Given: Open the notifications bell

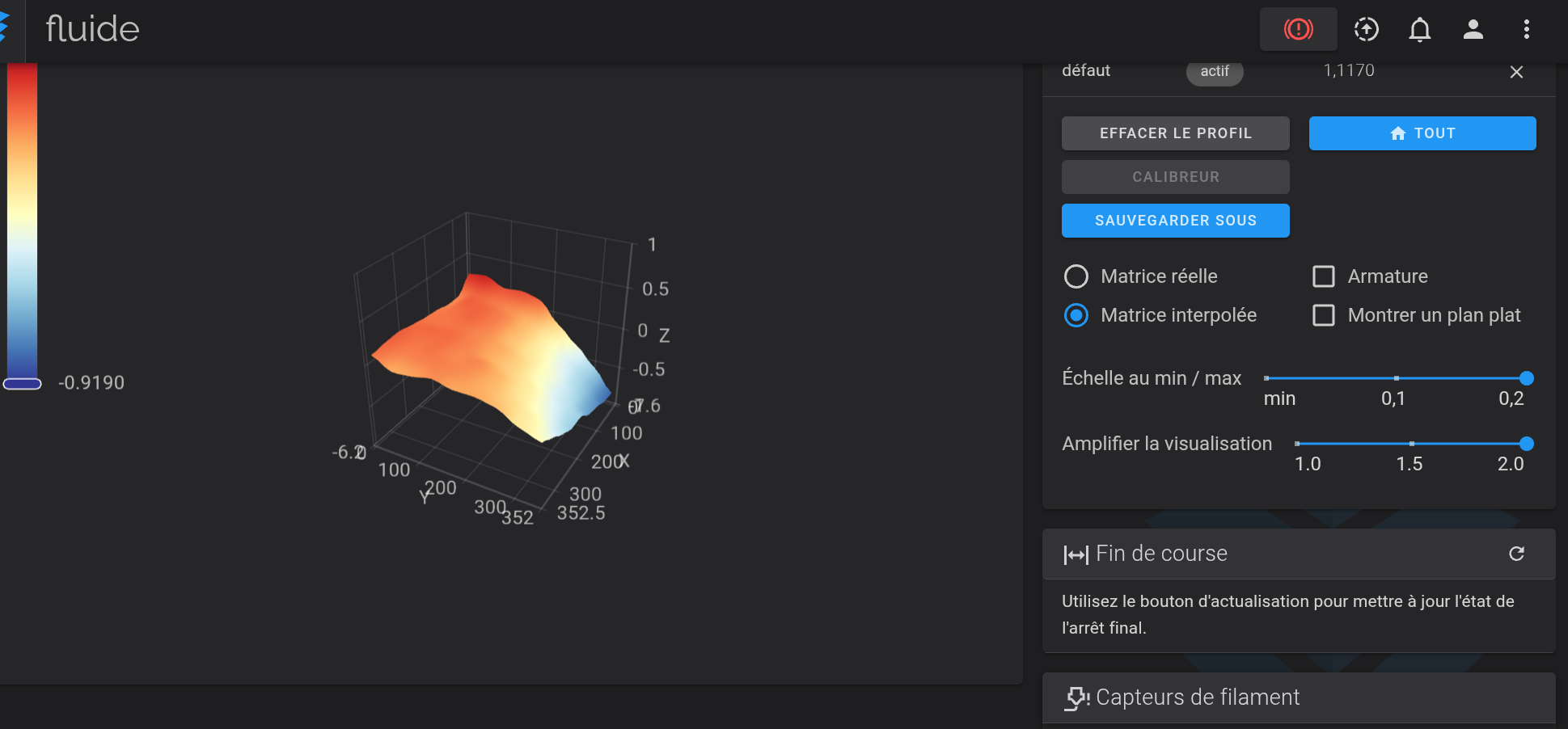Looking at the screenshot, I should [x=1419, y=30].
